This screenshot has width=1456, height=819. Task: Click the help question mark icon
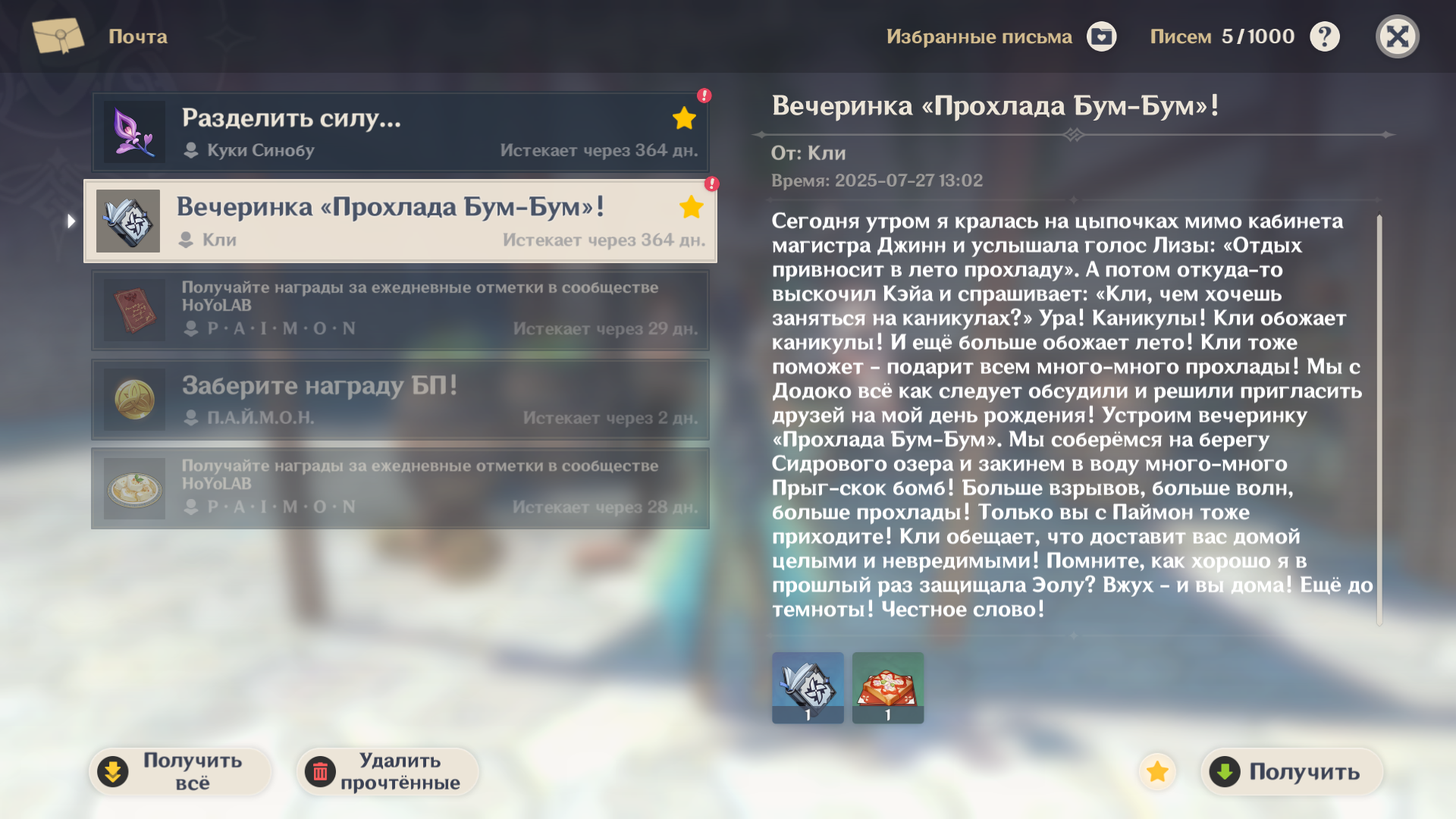point(1324,36)
